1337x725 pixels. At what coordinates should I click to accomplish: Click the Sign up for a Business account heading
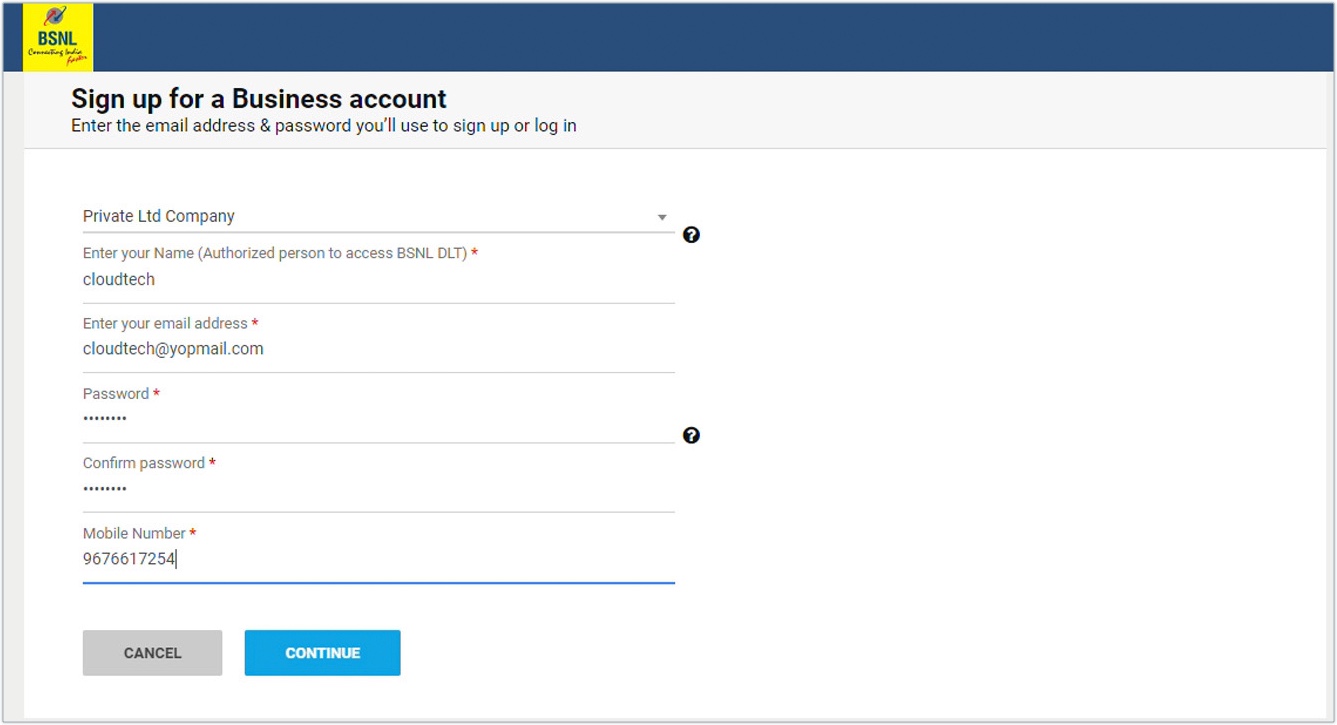pyautogui.click(x=258, y=98)
